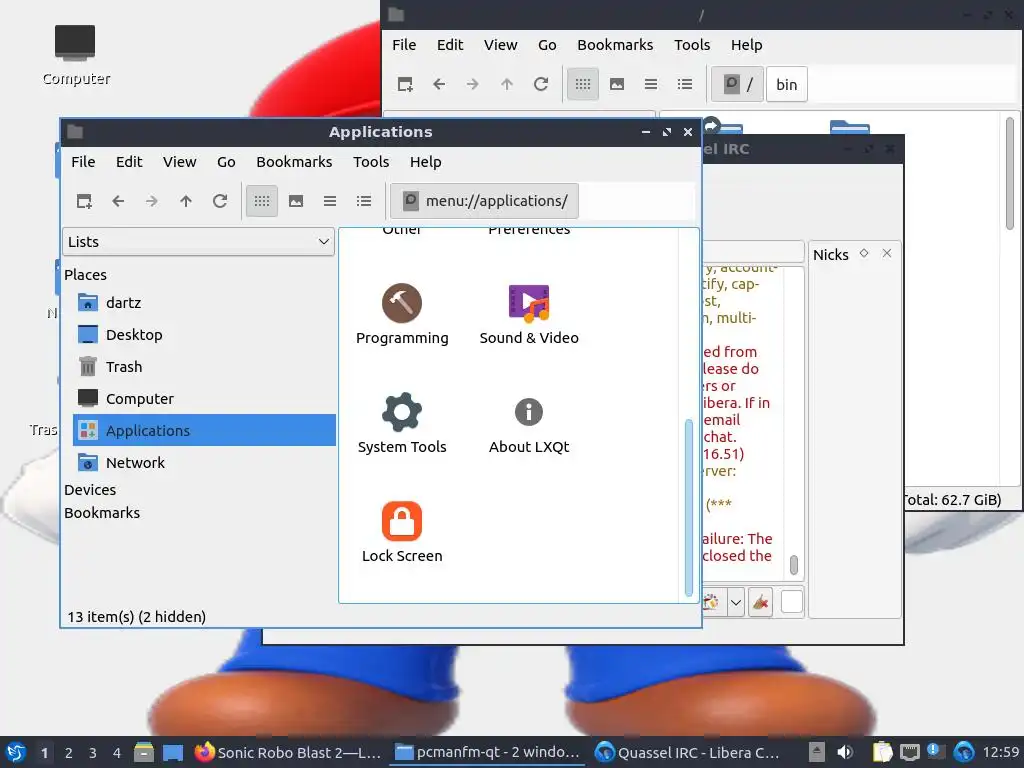Image resolution: width=1024 pixels, height=768 pixels.
Task: Open Tools menu in the root folder window
Action: [692, 45]
